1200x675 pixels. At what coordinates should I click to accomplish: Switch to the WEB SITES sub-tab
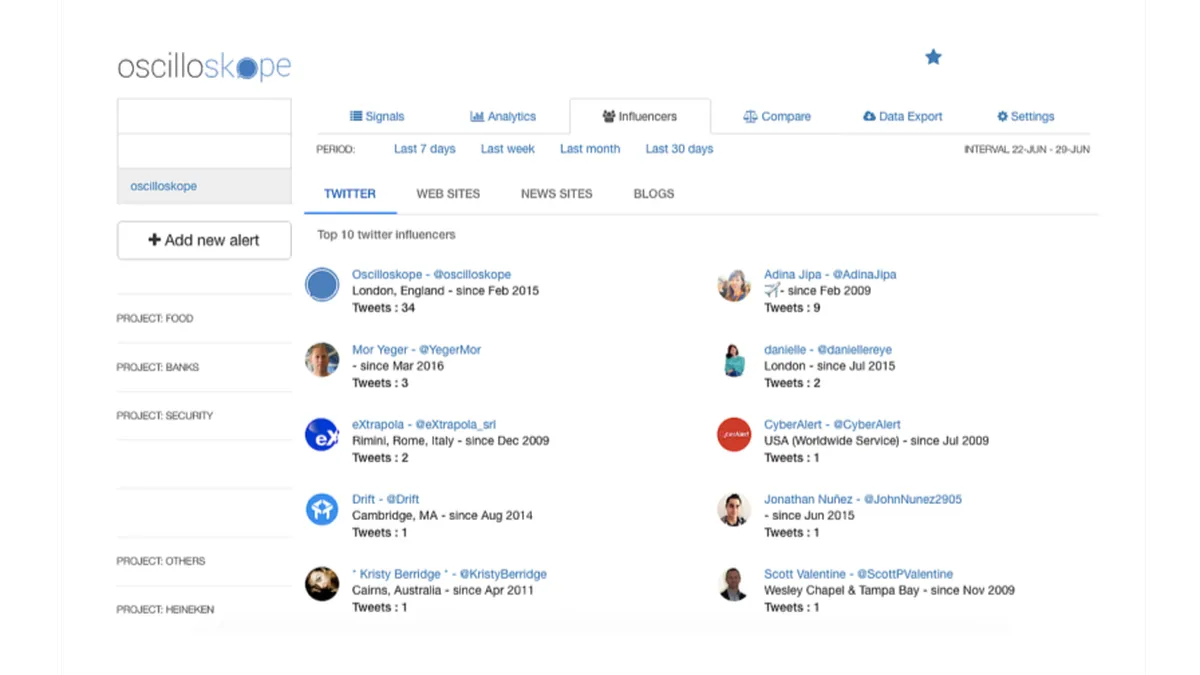pos(448,194)
